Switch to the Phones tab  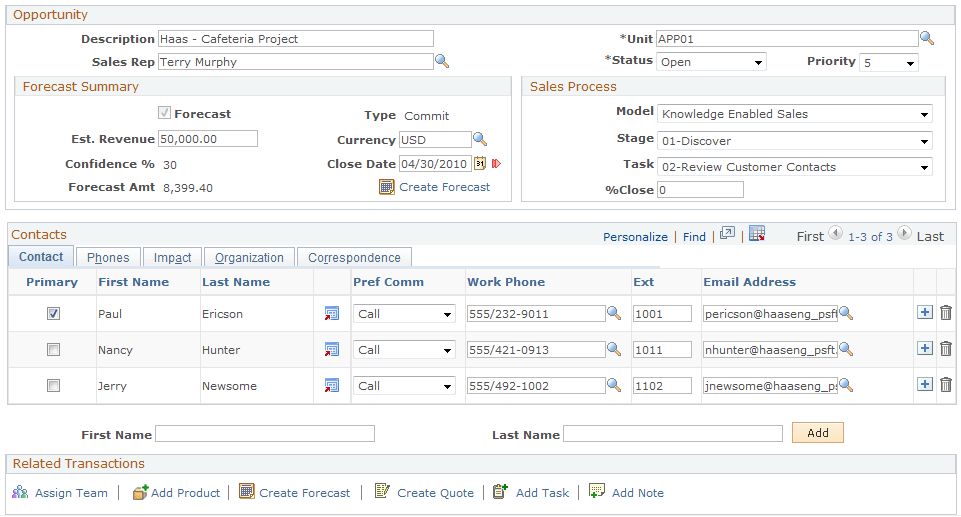click(x=108, y=257)
